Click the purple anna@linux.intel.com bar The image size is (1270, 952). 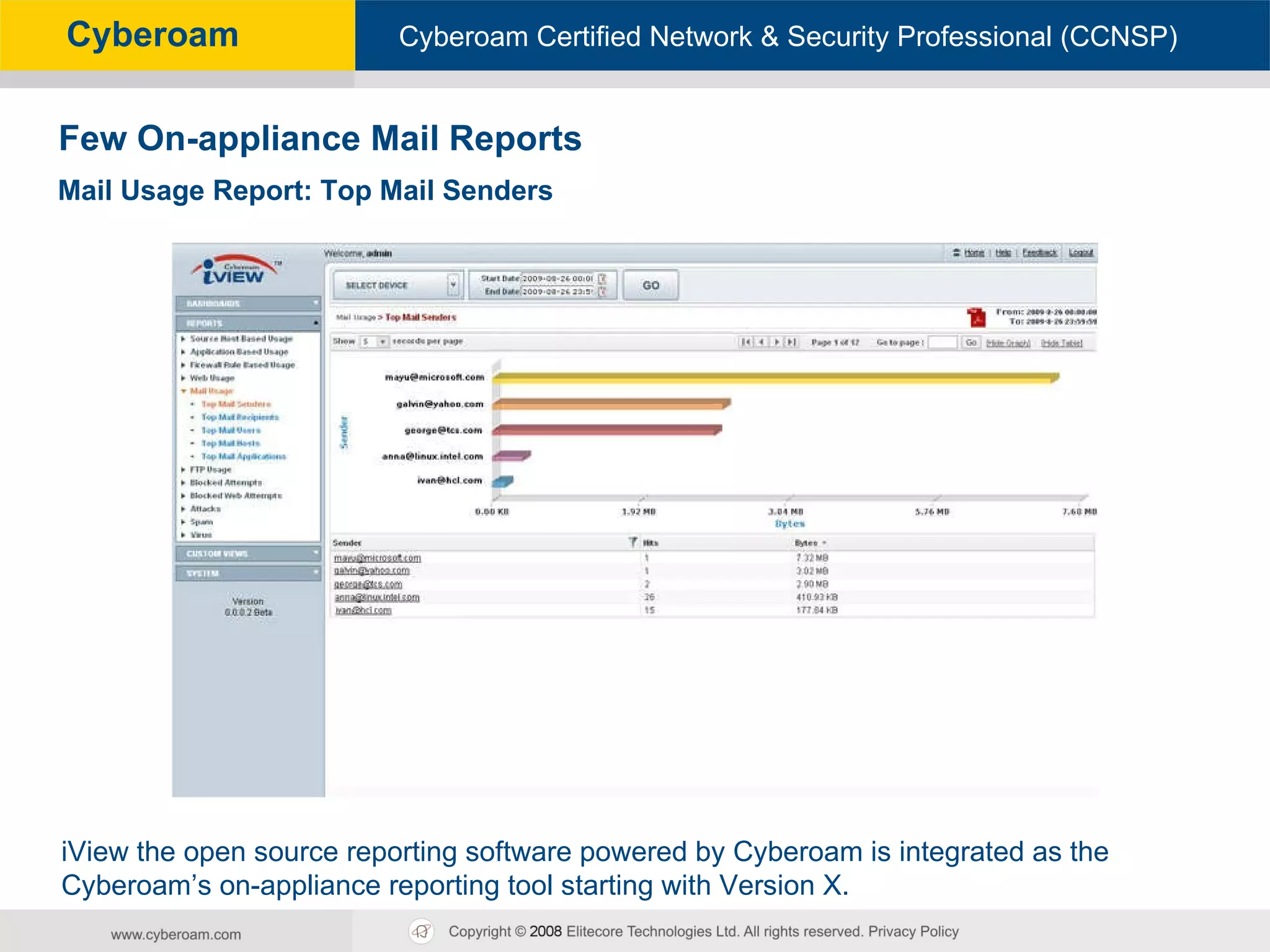tap(512, 456)
